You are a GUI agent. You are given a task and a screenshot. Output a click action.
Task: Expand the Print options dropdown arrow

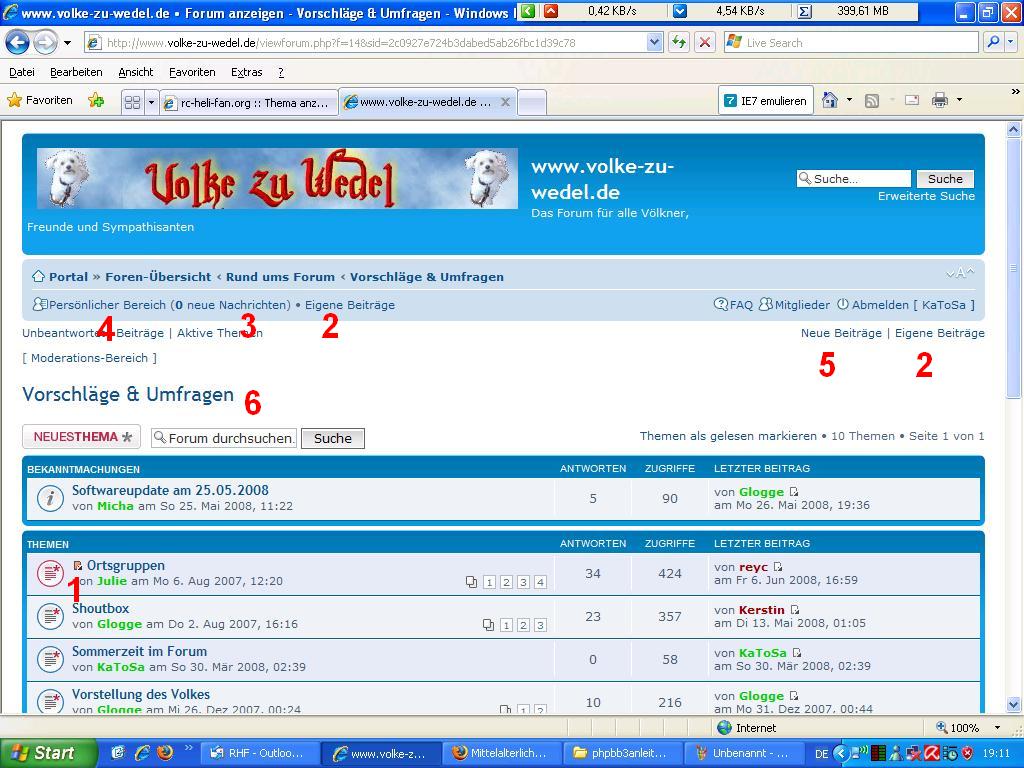tap(959, 100)
